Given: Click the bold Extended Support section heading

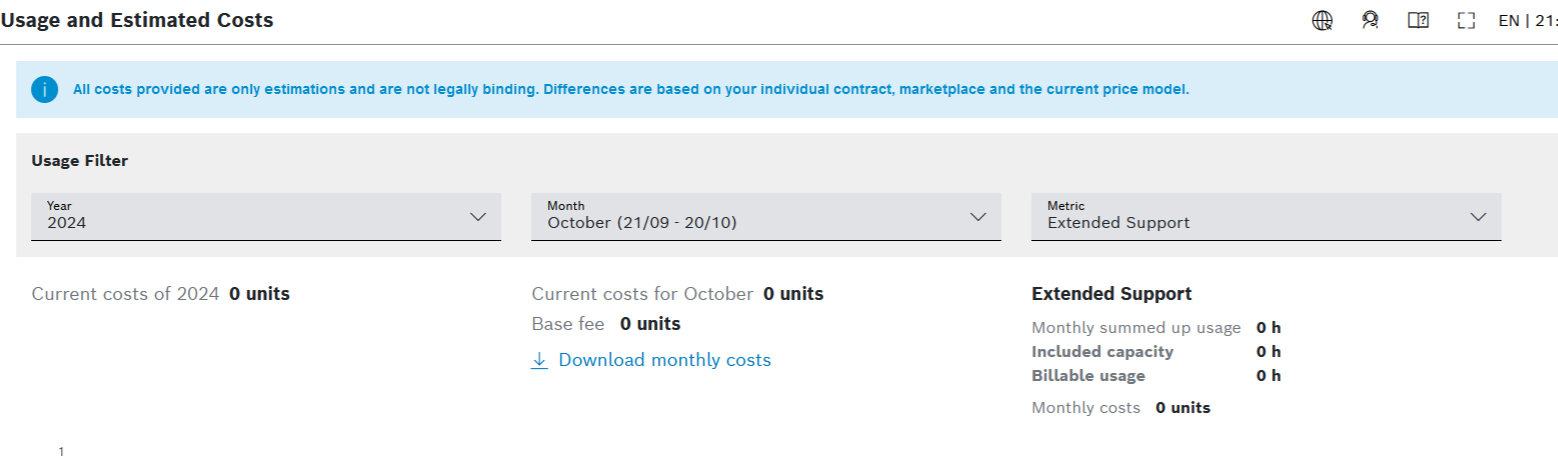Looking at the screenshot, I should click(1111, 294).
